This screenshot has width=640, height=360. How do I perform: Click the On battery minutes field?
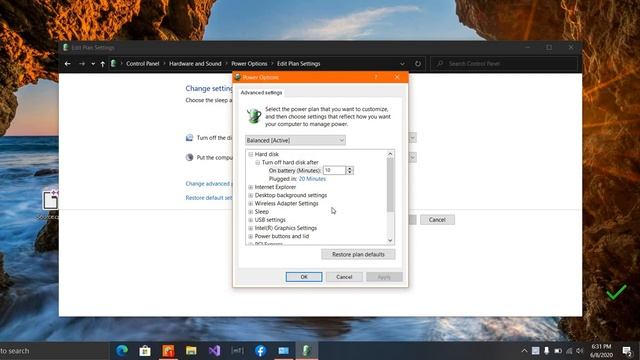coord(334,170)
